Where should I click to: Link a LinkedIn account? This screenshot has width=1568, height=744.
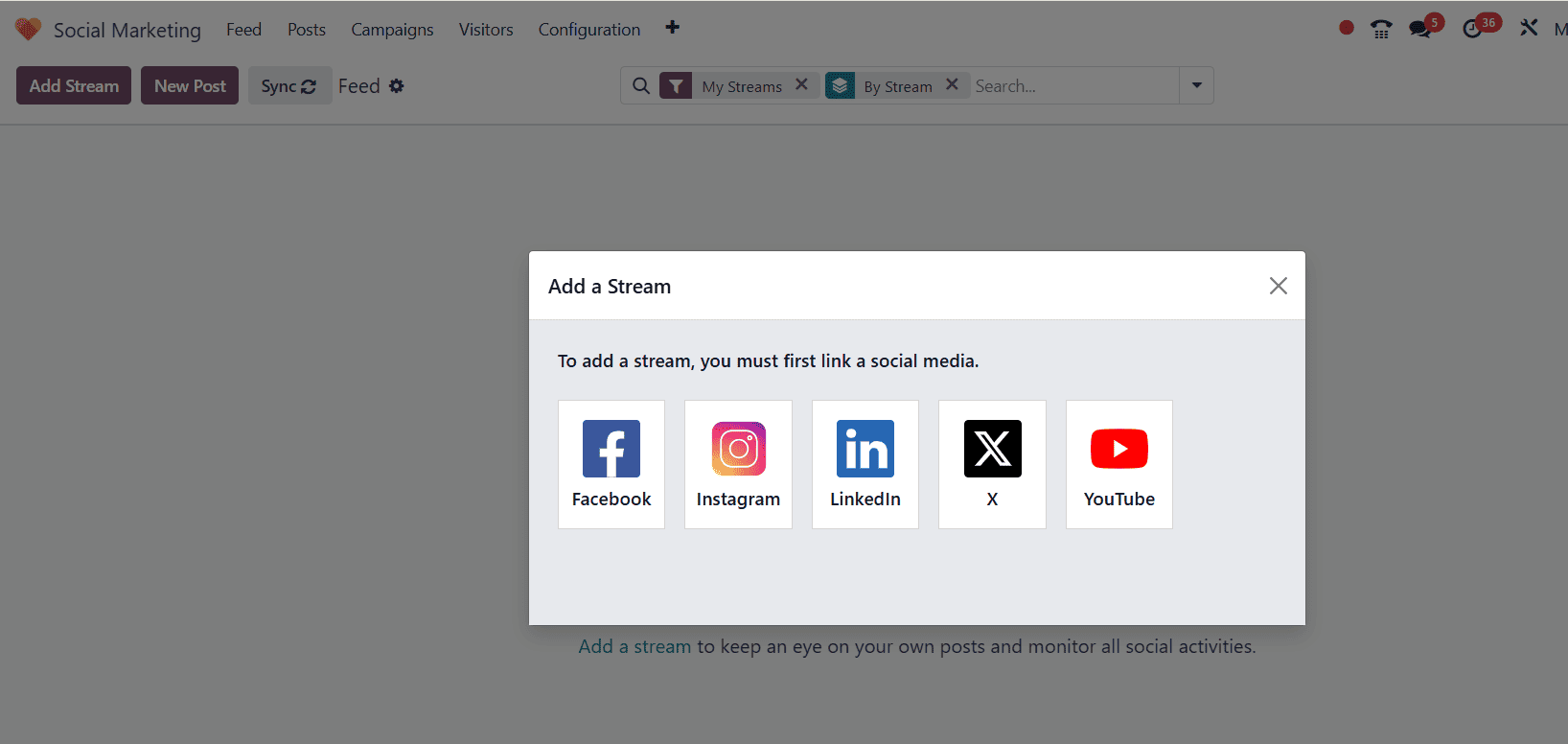pos(865,464)
